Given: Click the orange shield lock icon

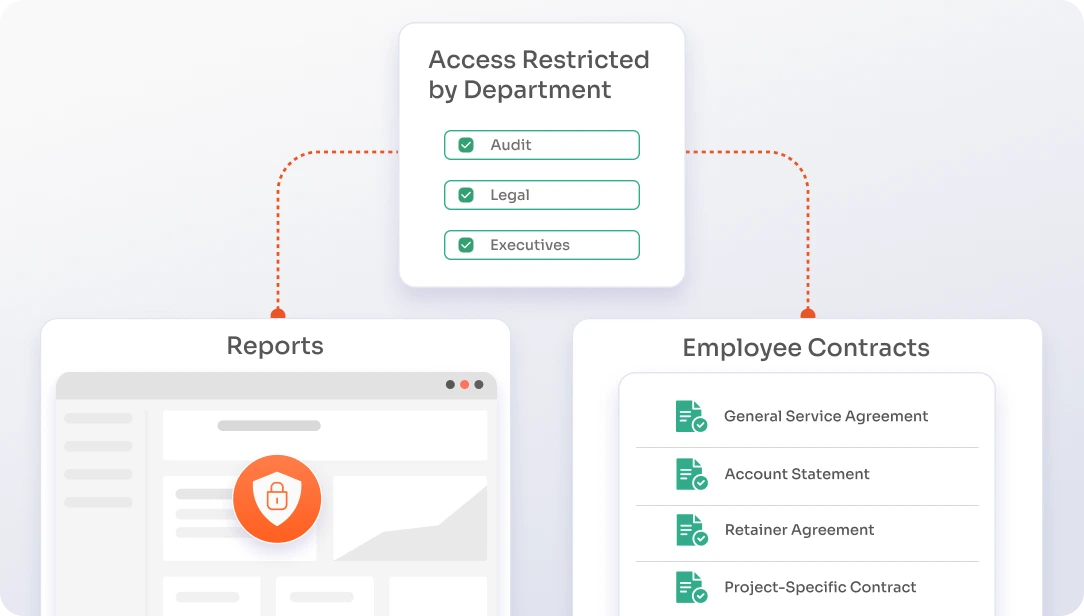Looking at the screenshot, I should tap(277, 498).
